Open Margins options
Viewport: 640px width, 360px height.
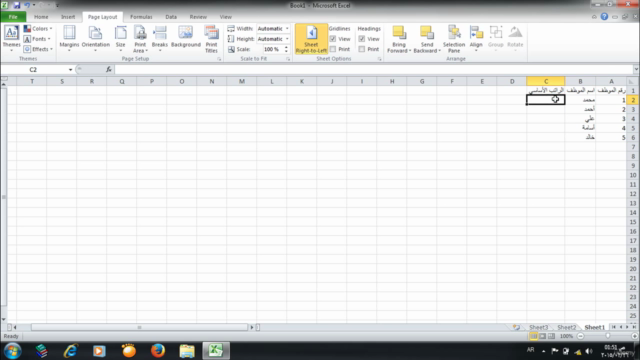(x=69, y=39)
